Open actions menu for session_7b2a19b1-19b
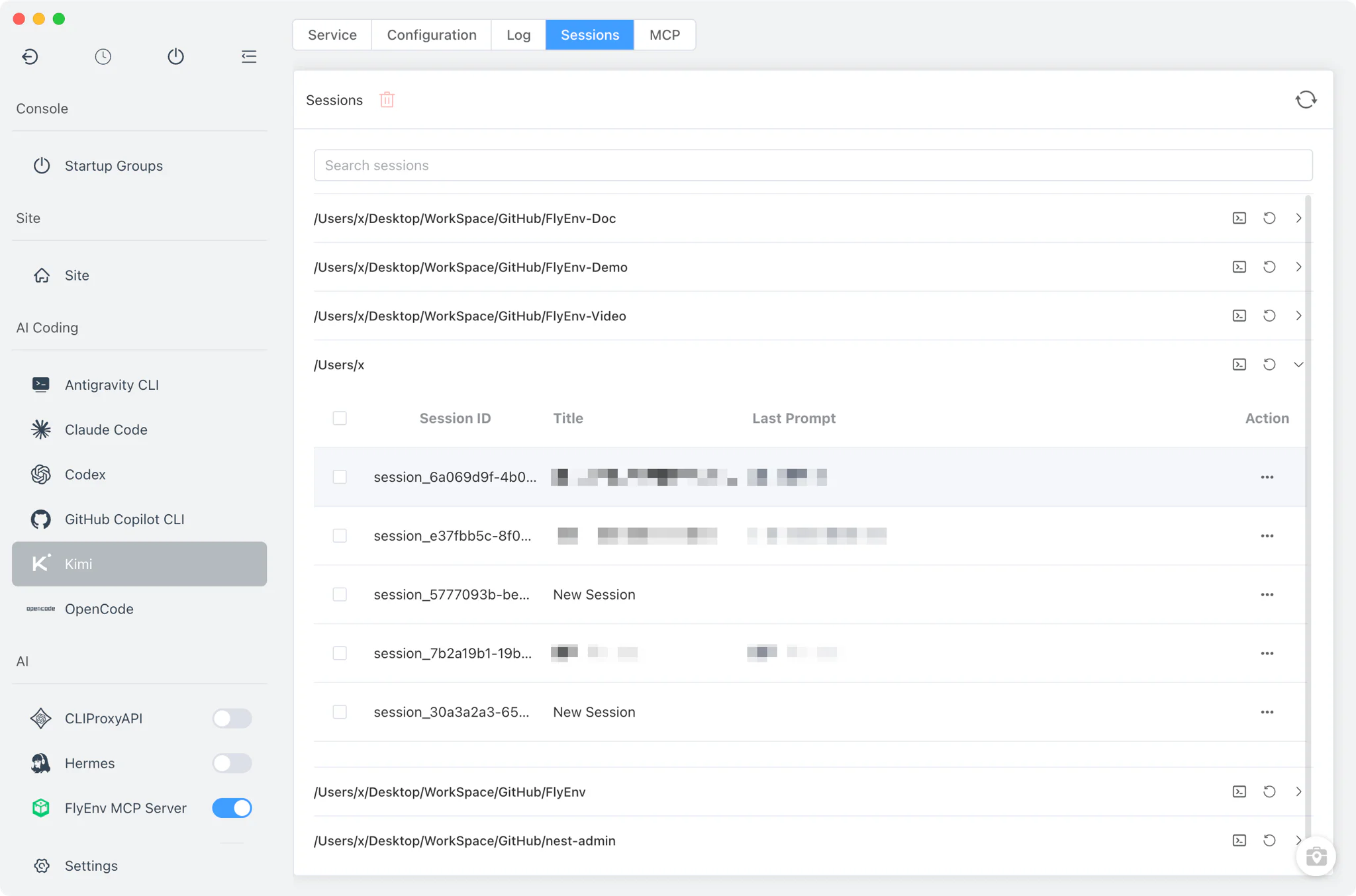This screenshot has width=1356, height=896. [x=1267, y=653]
